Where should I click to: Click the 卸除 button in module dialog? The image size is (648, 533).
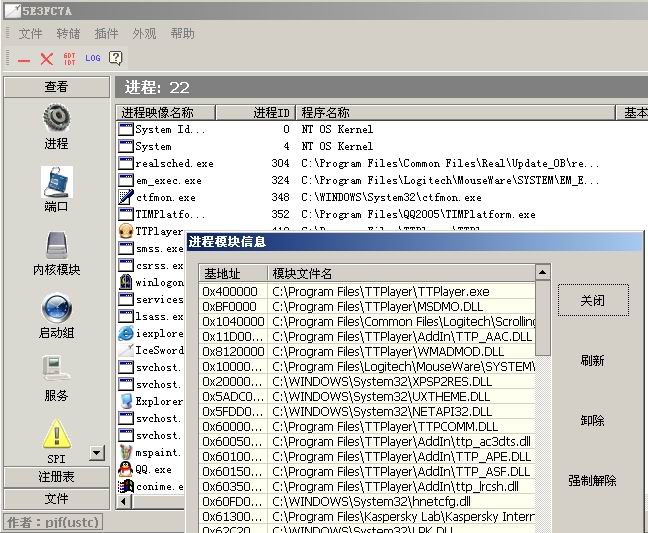592,420
